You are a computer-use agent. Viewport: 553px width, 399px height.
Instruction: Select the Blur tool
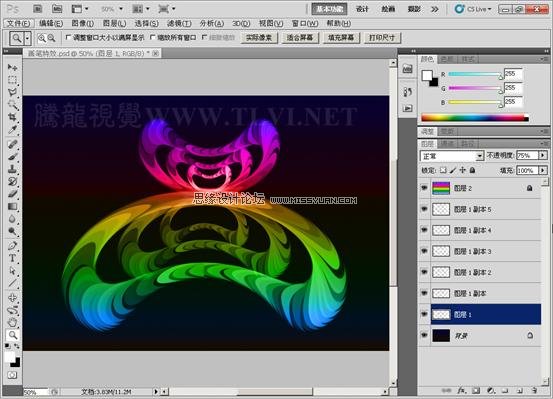tap(12, 219)
